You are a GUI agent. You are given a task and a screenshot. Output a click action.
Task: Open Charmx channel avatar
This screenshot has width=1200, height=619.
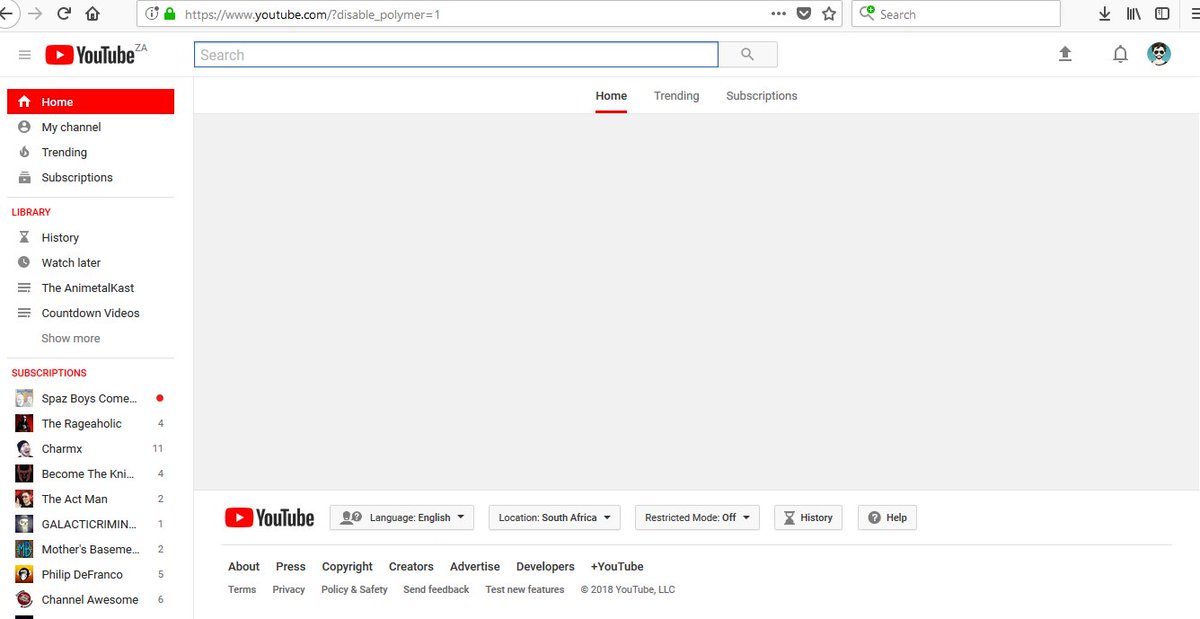[24, 448]
